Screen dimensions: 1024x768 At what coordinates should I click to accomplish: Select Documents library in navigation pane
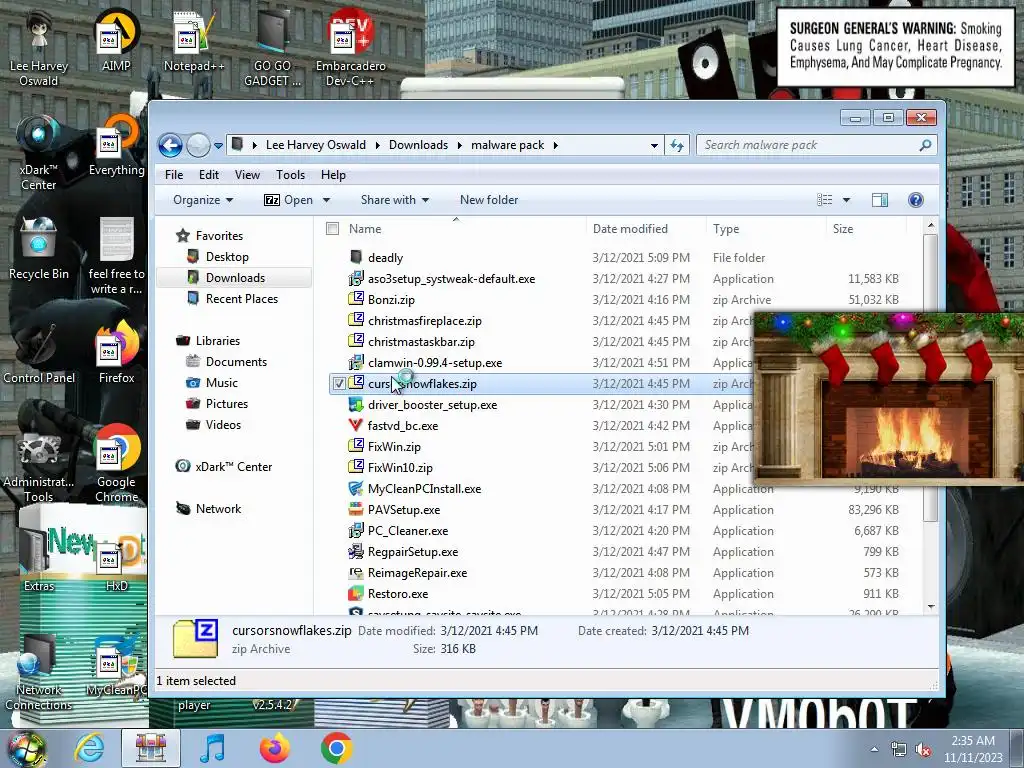236,362
